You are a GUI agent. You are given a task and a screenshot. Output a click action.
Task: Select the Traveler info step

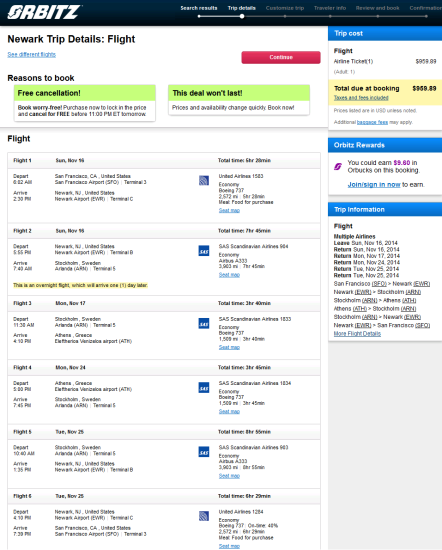point(330,8)
